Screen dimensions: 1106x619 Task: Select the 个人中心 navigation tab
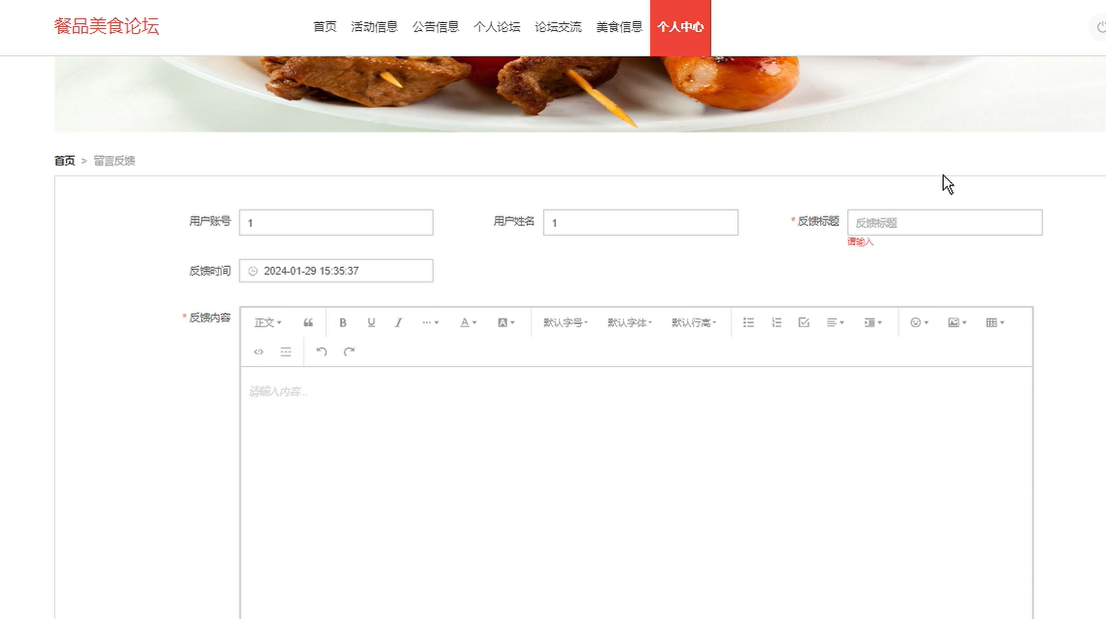tap(680, 27)
